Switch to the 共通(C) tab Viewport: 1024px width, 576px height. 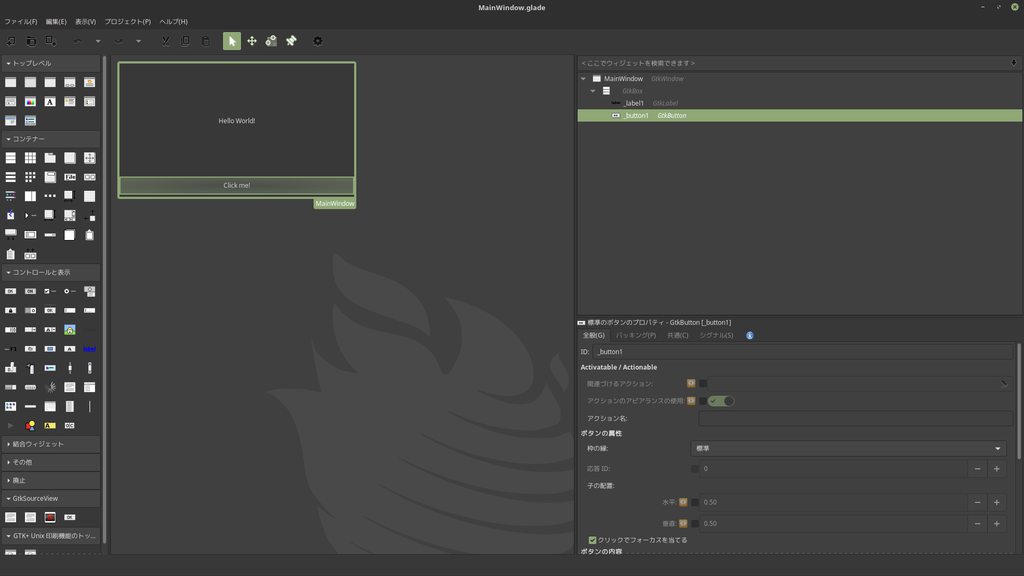(x=677, y=336)
